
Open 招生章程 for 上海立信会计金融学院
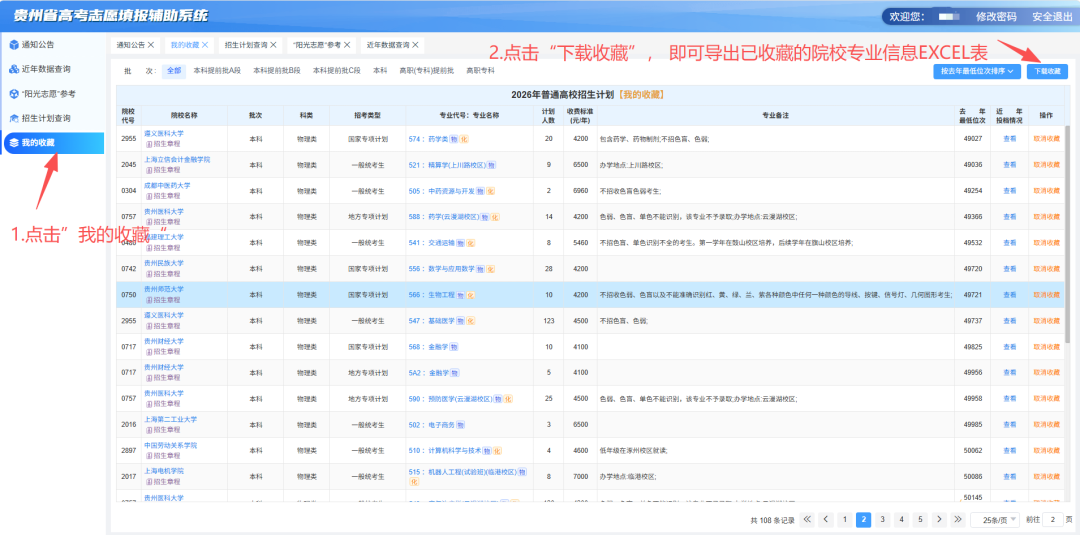[163, 170]
